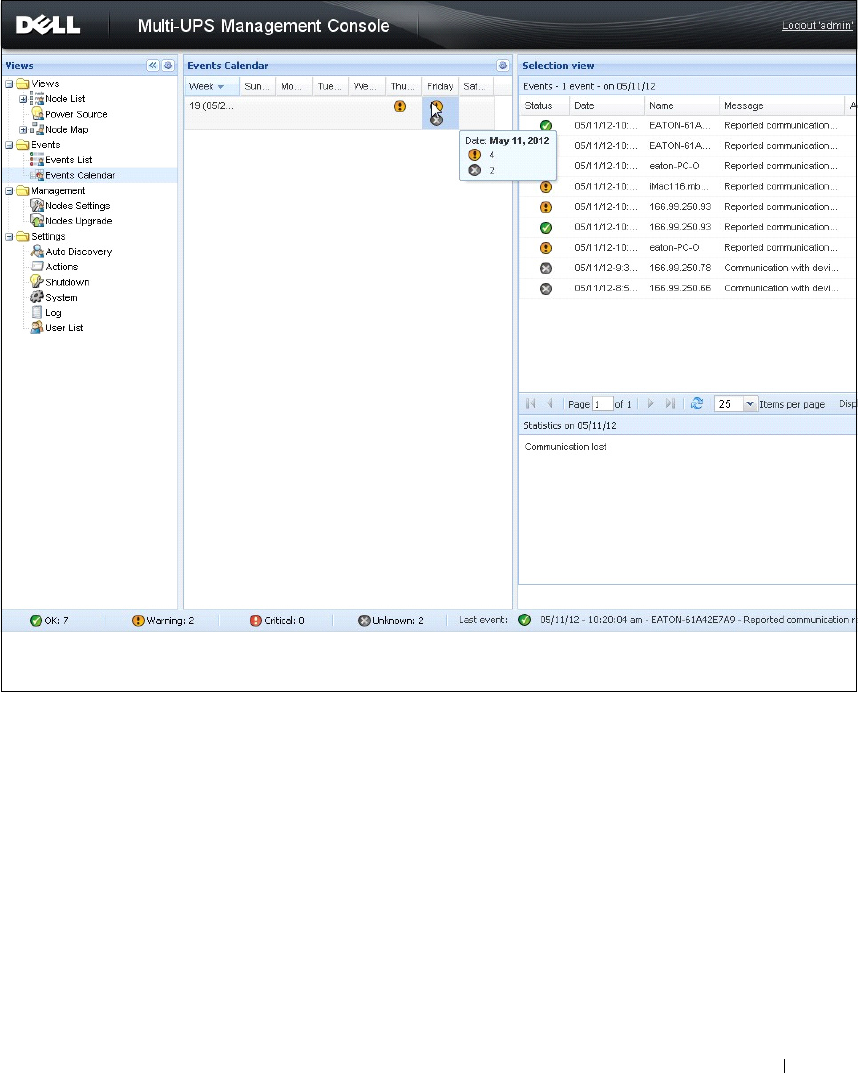Open Power Source view
The image size is (858, 1073).
click(76, 114)
